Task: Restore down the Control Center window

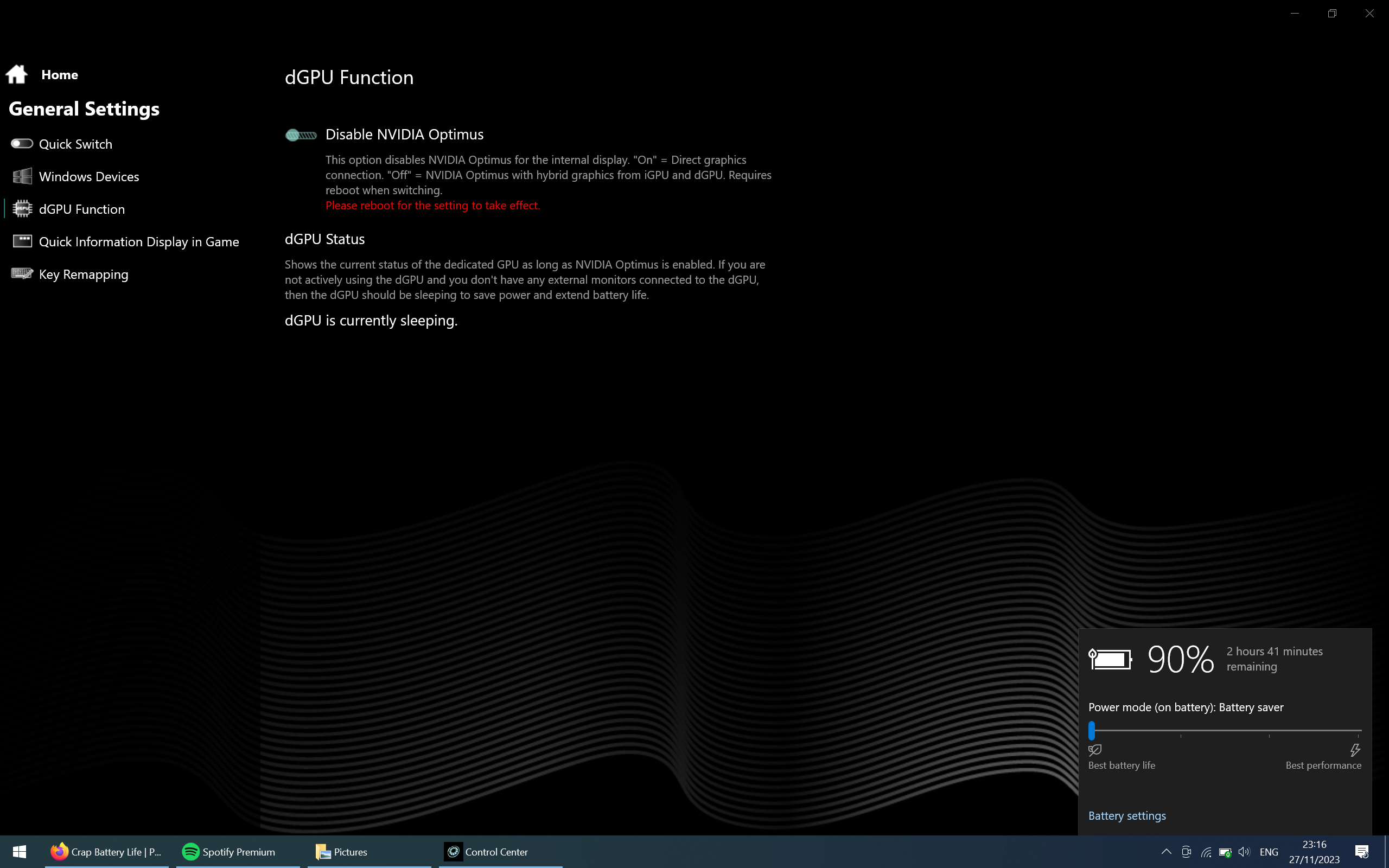Action: pos(1332,13)
